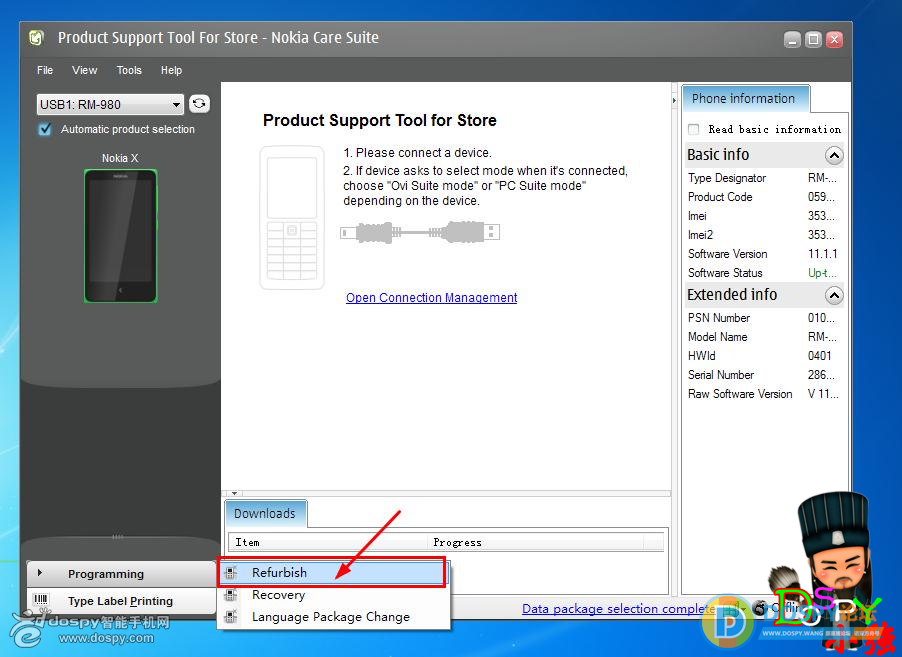Click the Nokia Care Suite title bar icon

(36, 38)
